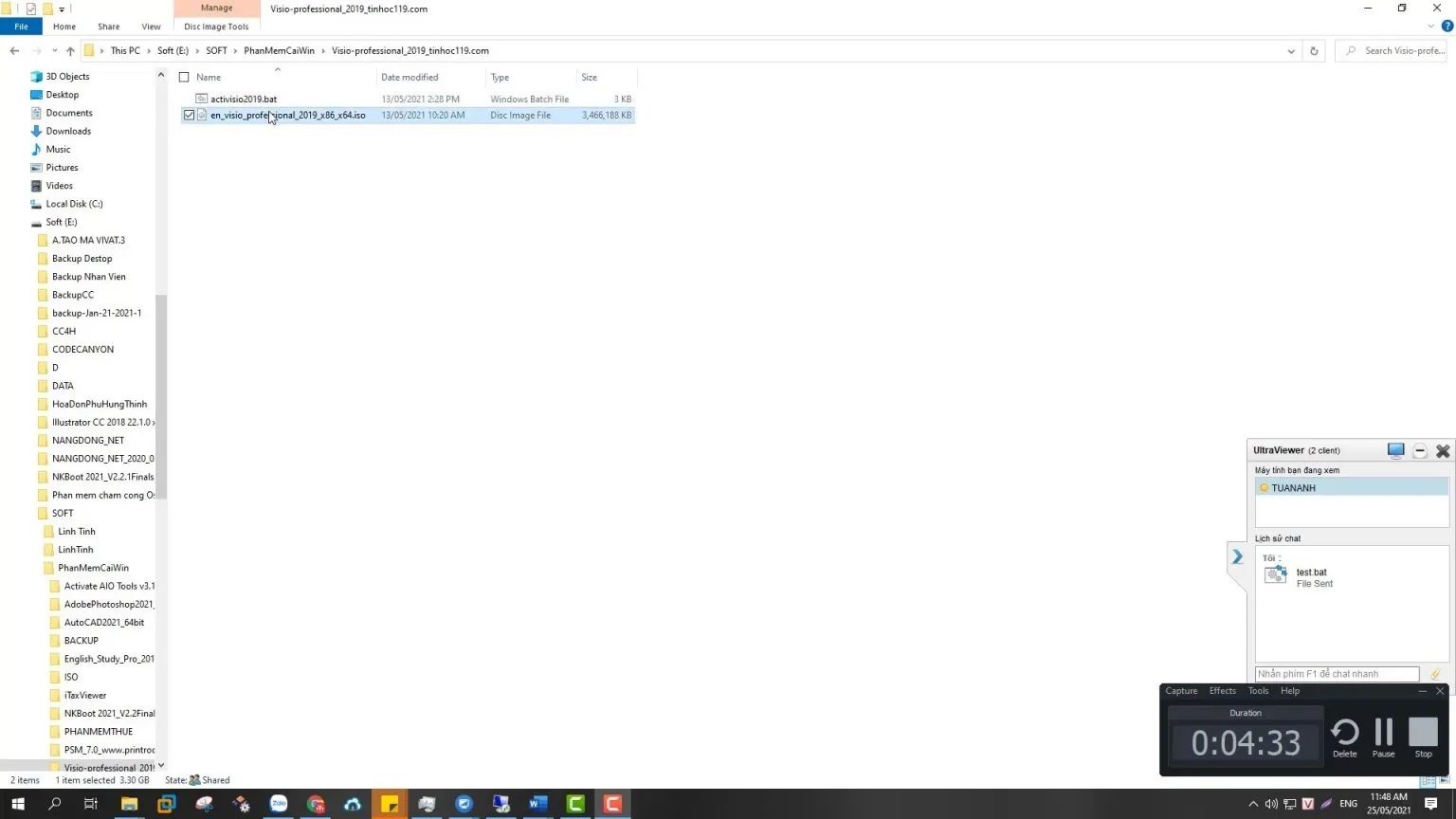Open Explorer Help question mark
This screenshot has height=819, width=1456.
(1447, 27)
